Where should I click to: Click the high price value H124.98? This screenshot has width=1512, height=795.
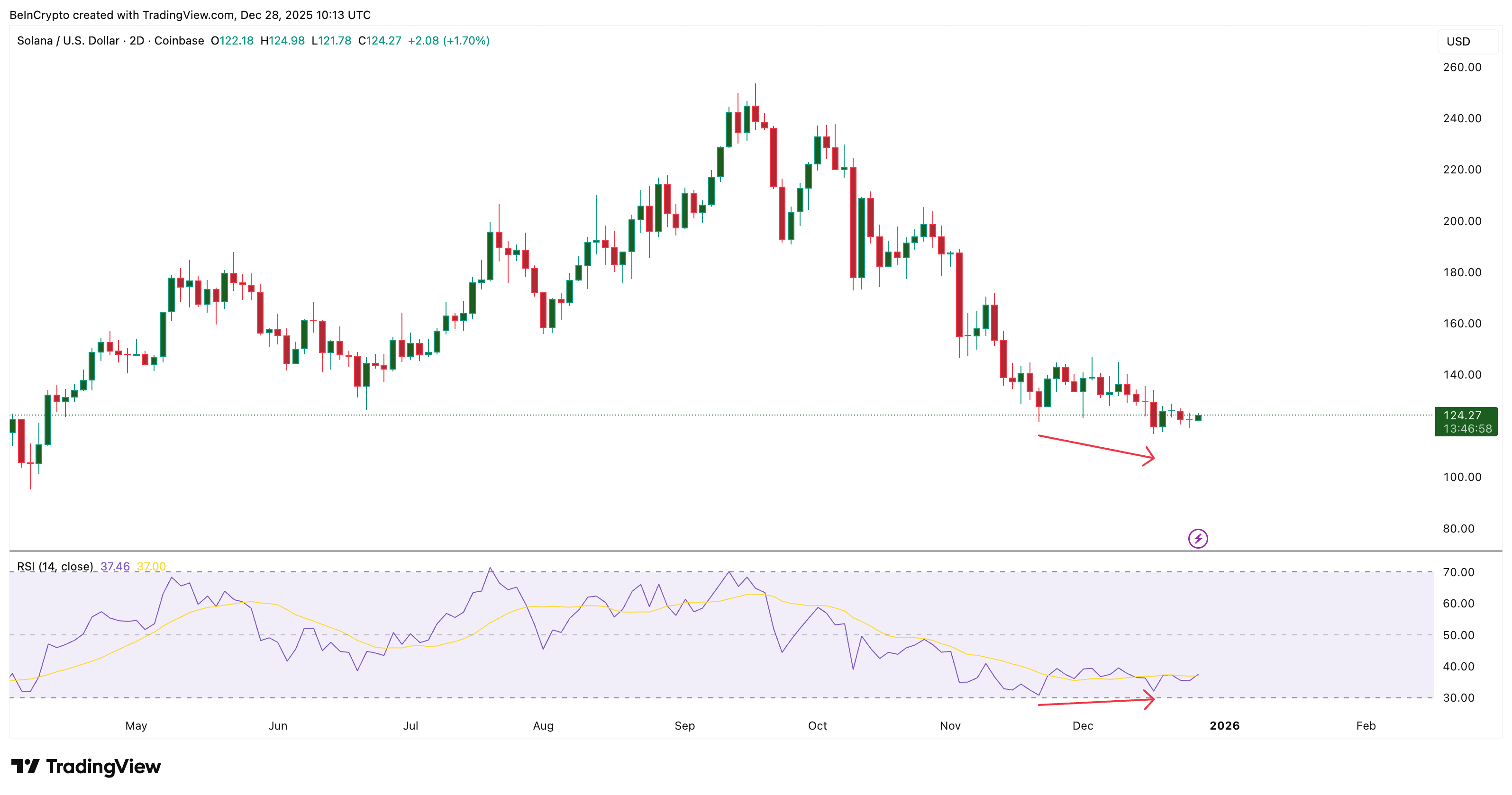pos(283,41)
